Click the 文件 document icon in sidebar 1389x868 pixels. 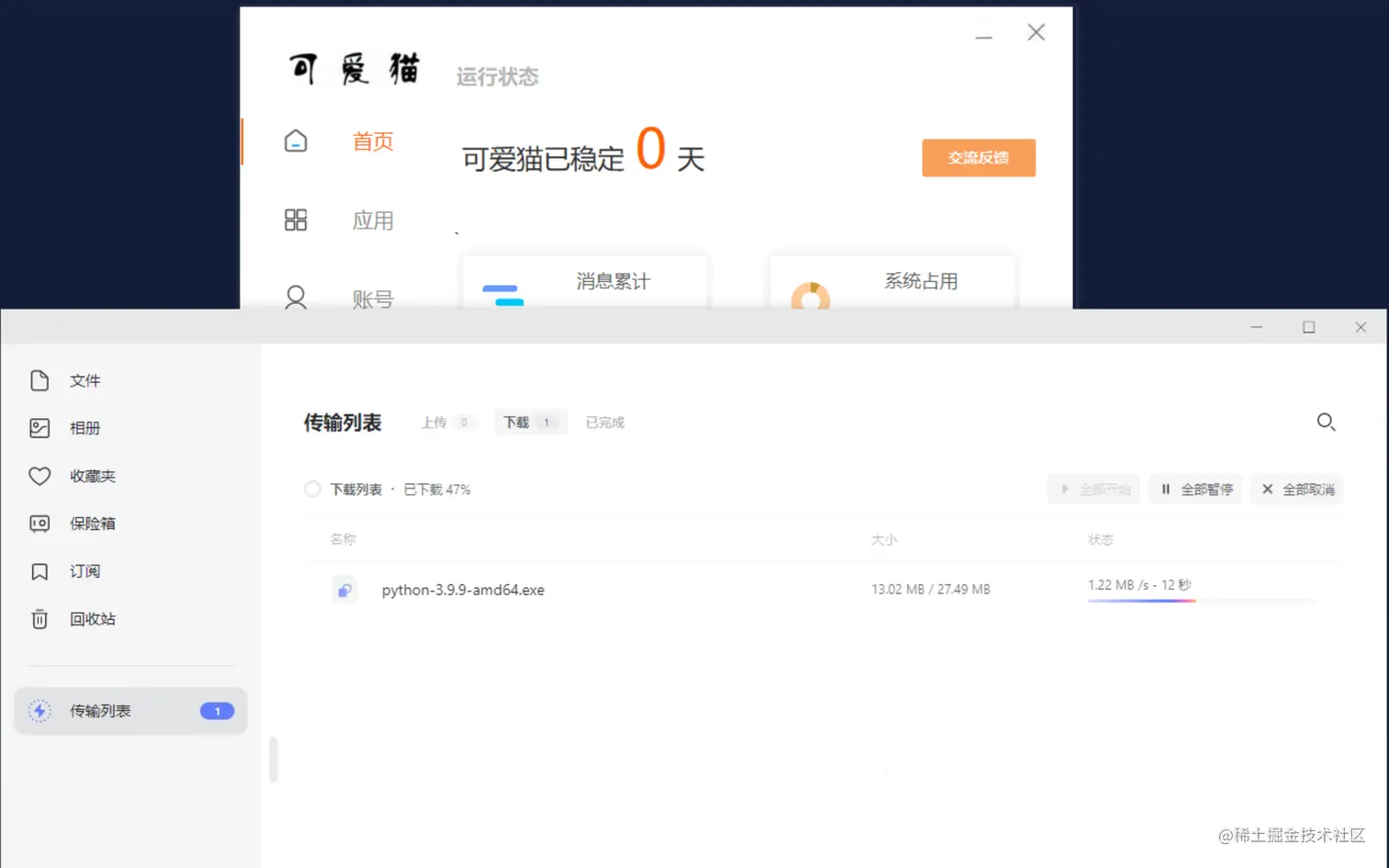click(x=40, y=380)
